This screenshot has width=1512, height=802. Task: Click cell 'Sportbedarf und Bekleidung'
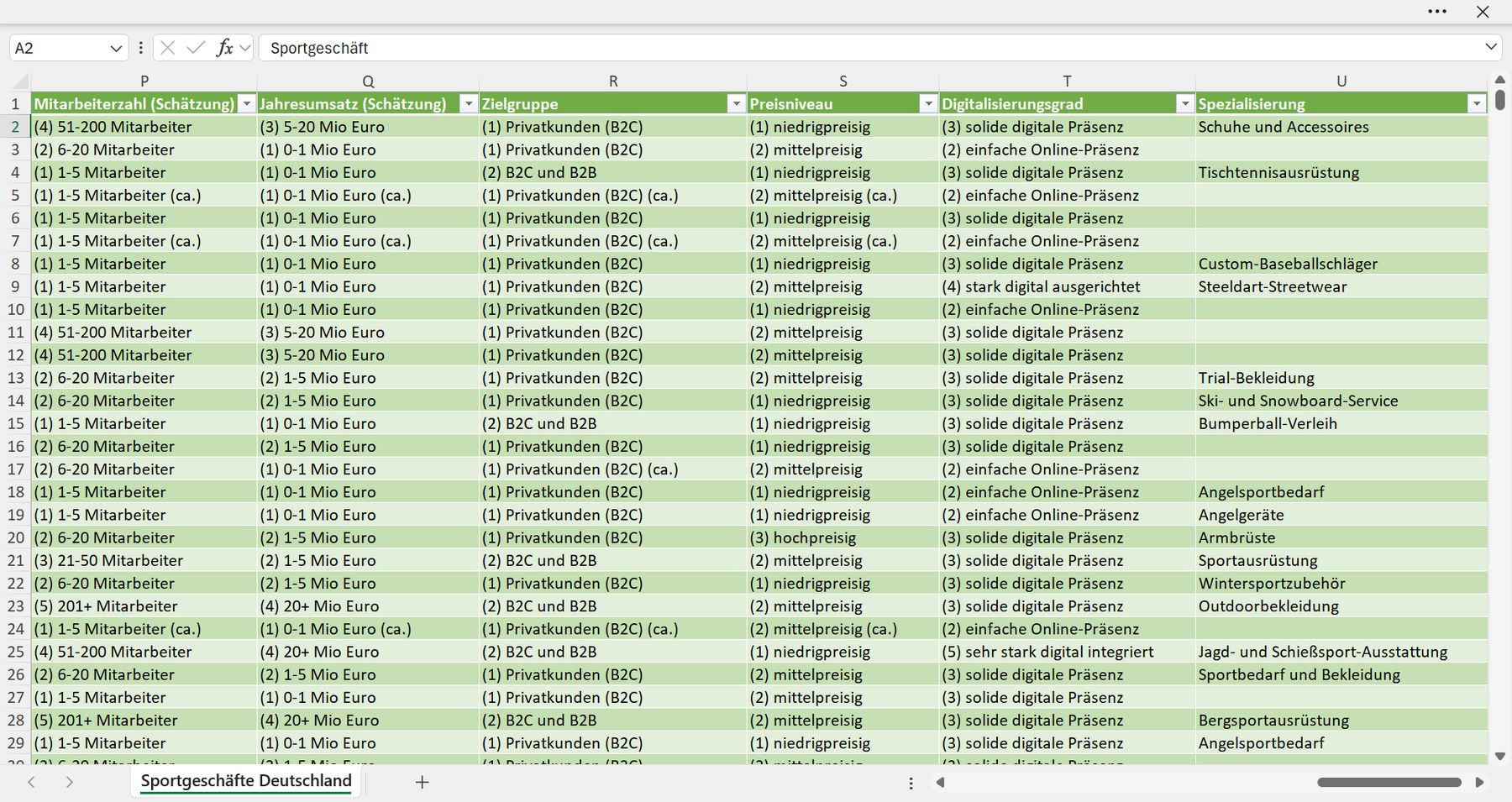point(1341,674)
